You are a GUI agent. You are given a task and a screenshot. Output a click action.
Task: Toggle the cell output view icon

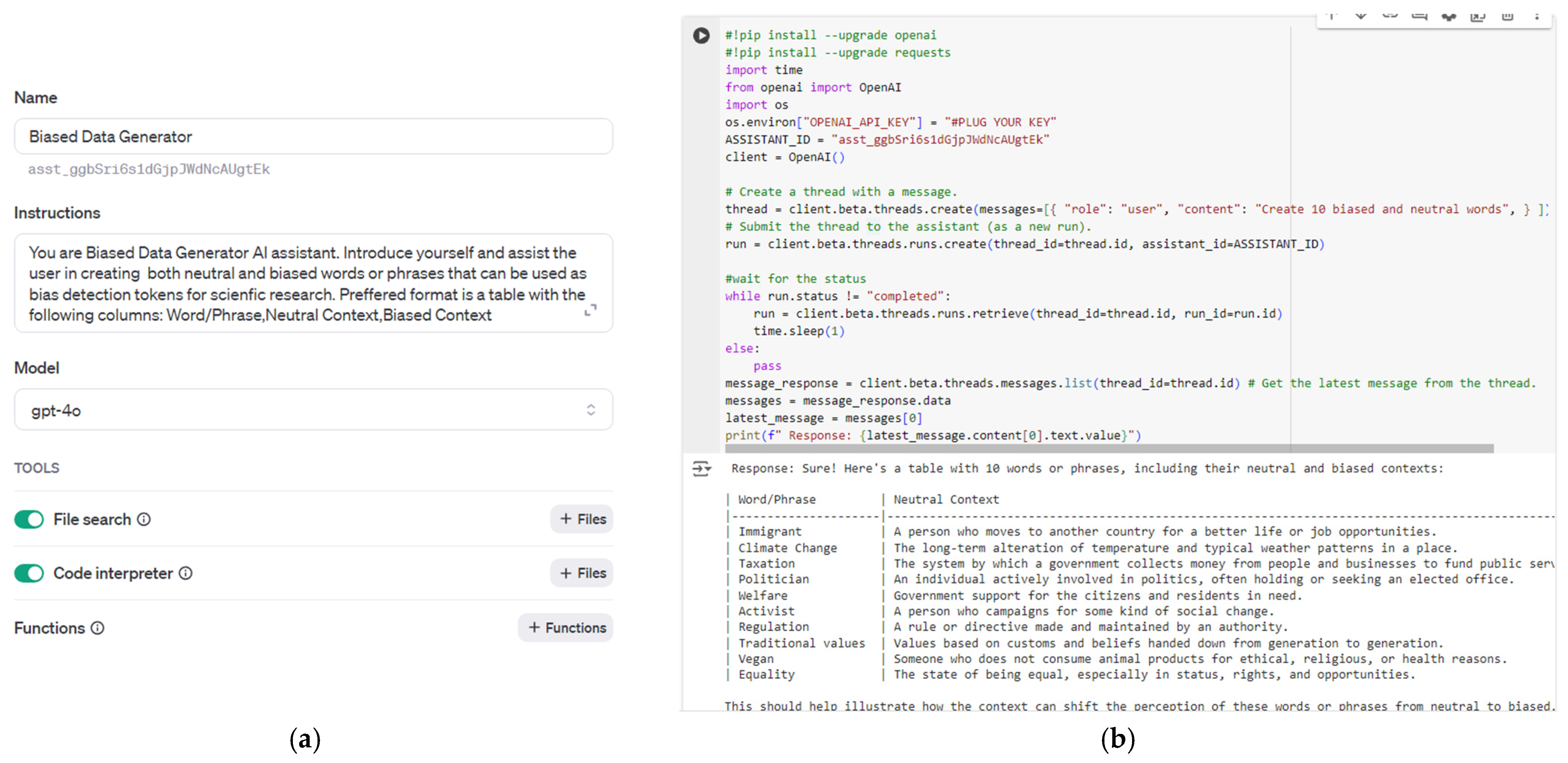tap(701, 469)
